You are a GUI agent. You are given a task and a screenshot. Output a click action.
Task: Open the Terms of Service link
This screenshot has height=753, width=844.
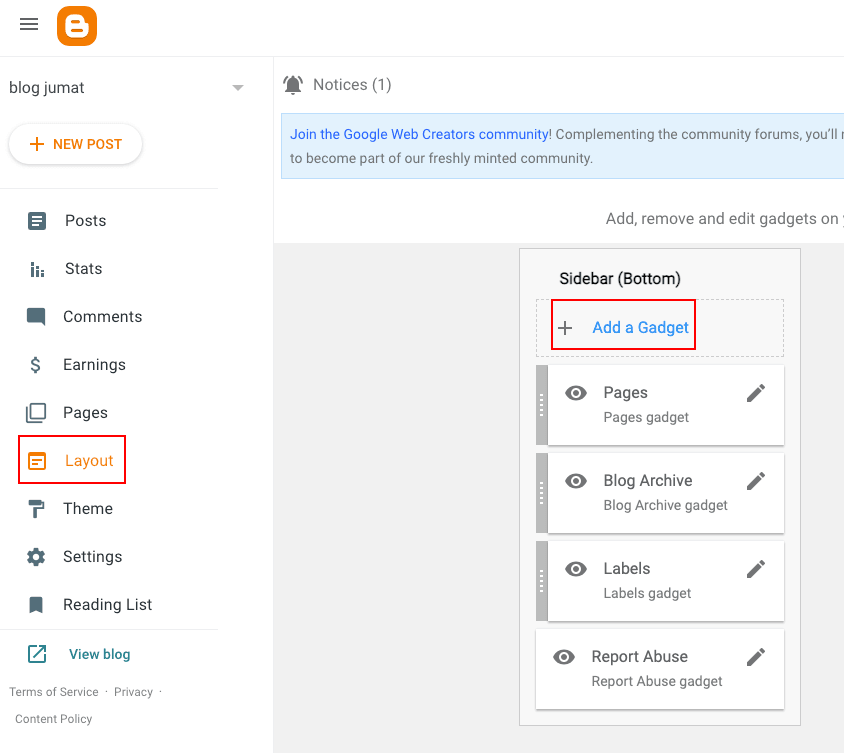[x=54, y=692]
